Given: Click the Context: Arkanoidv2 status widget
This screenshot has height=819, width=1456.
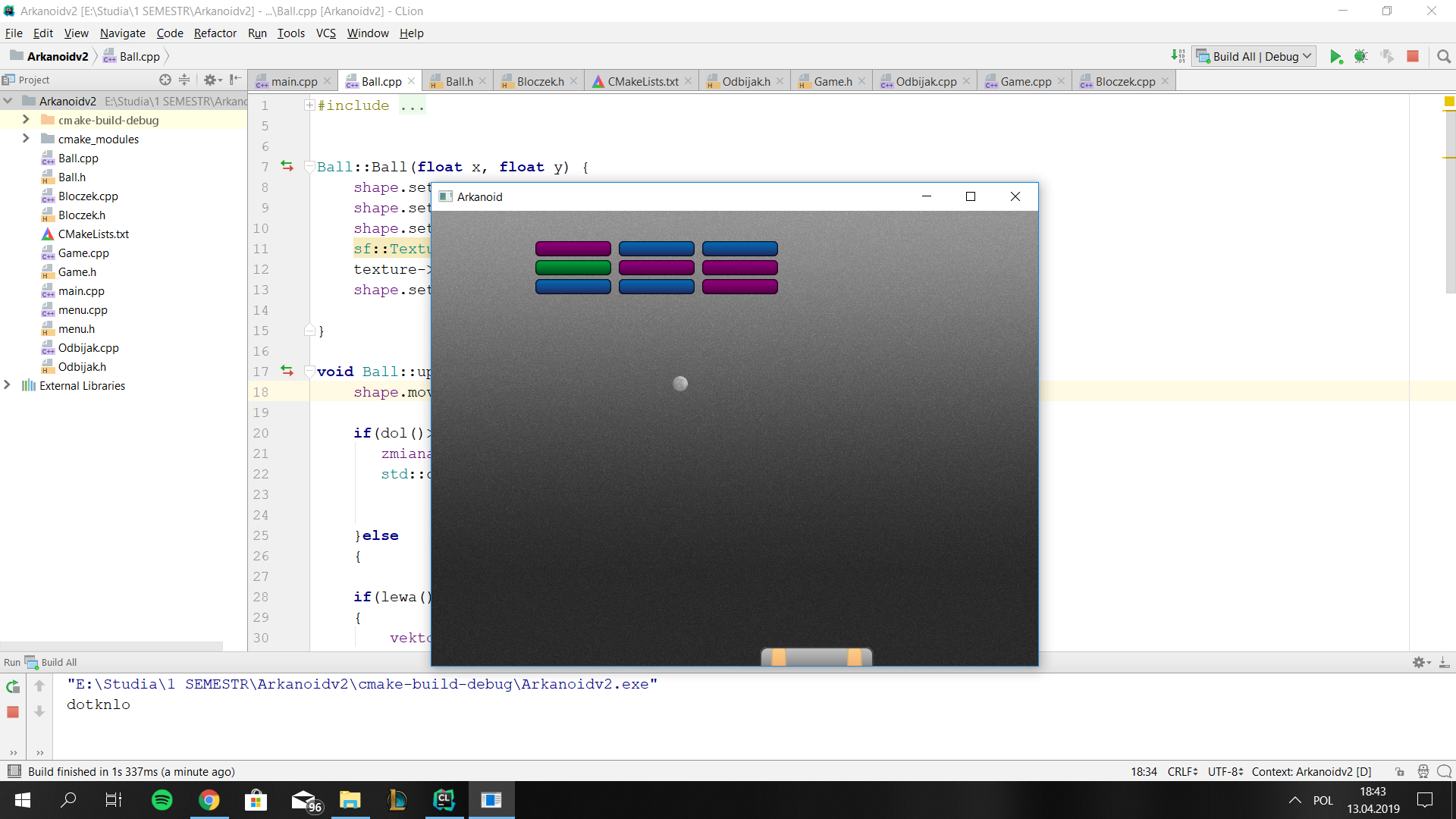Looking at the screenshot, I should 1312,771.
